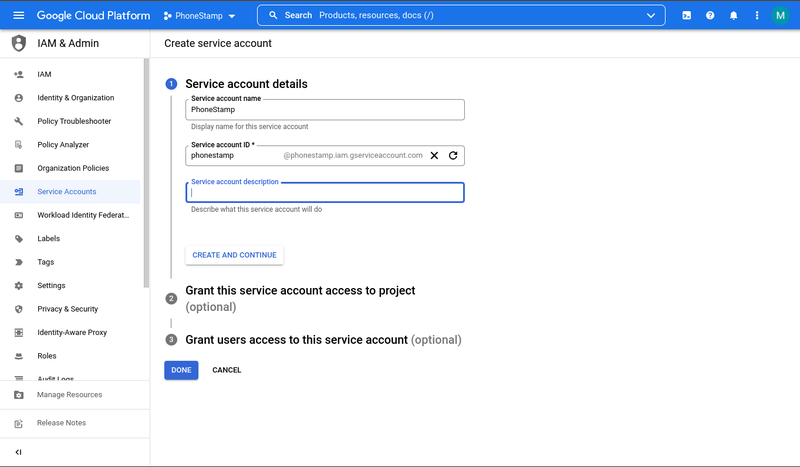
Task: Activate Cloud Shell icon
Action: pyautogui.click(x=687, y=15)
